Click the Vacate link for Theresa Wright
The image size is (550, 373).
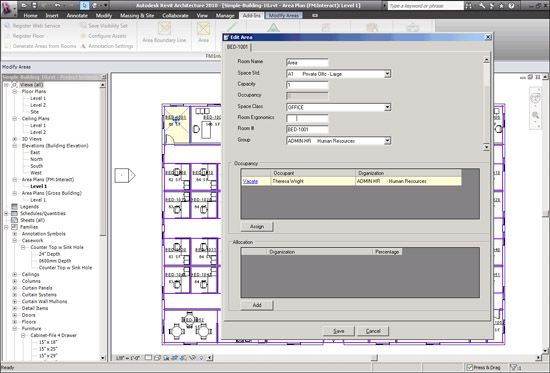[x=250, y=181]
